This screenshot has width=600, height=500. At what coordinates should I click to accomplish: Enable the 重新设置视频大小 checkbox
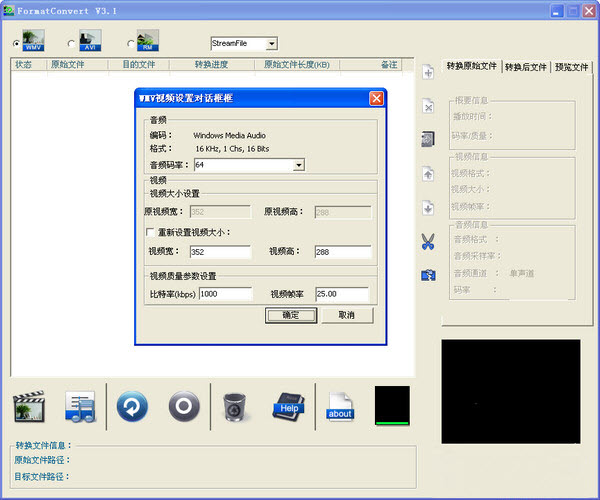pyautogui.click(x=150, y=232)
